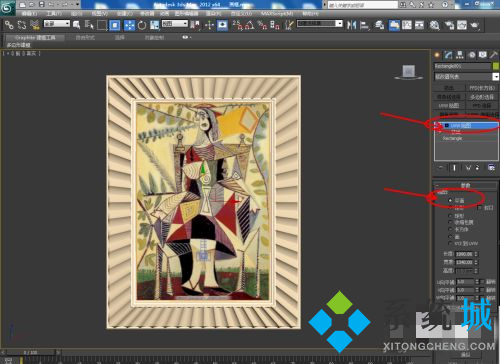This screenshot has height=364, width=500.
Task: Select the 收缩包裹 mapping radio button
Action: coord(450,222)
